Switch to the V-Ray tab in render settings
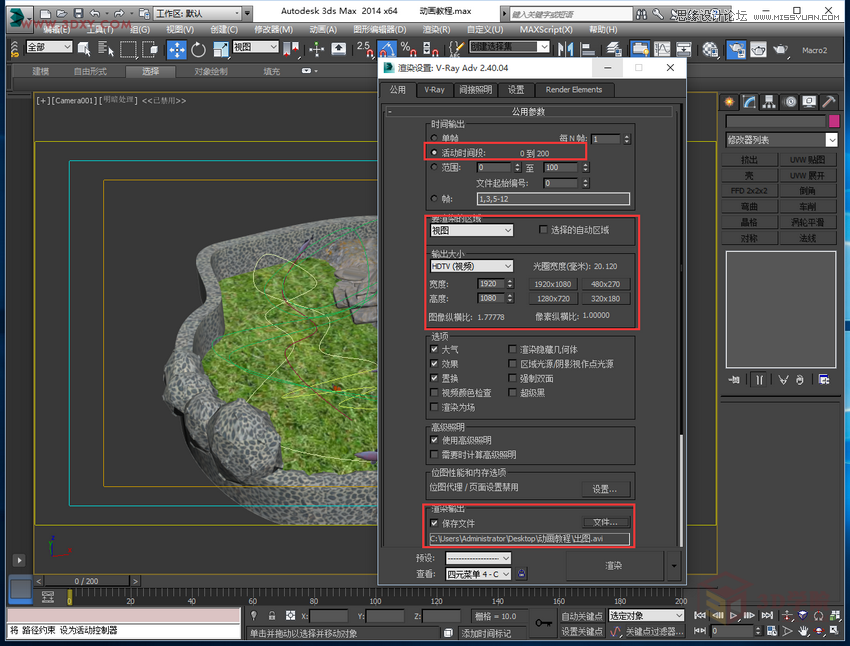The height and width of the screenshot is (646, 850). [435, 90]
